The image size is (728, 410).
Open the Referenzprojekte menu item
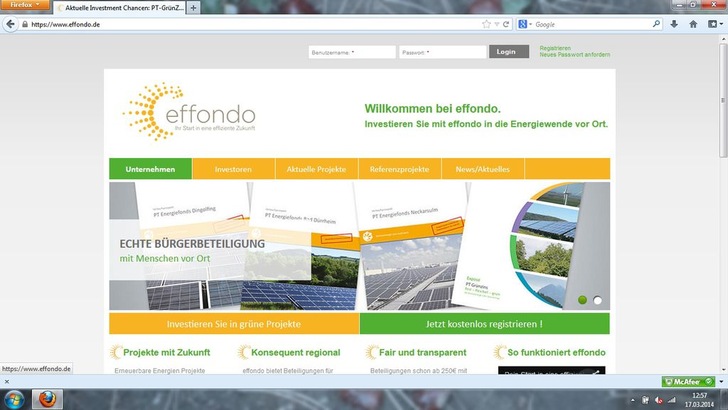coord(400,169)
